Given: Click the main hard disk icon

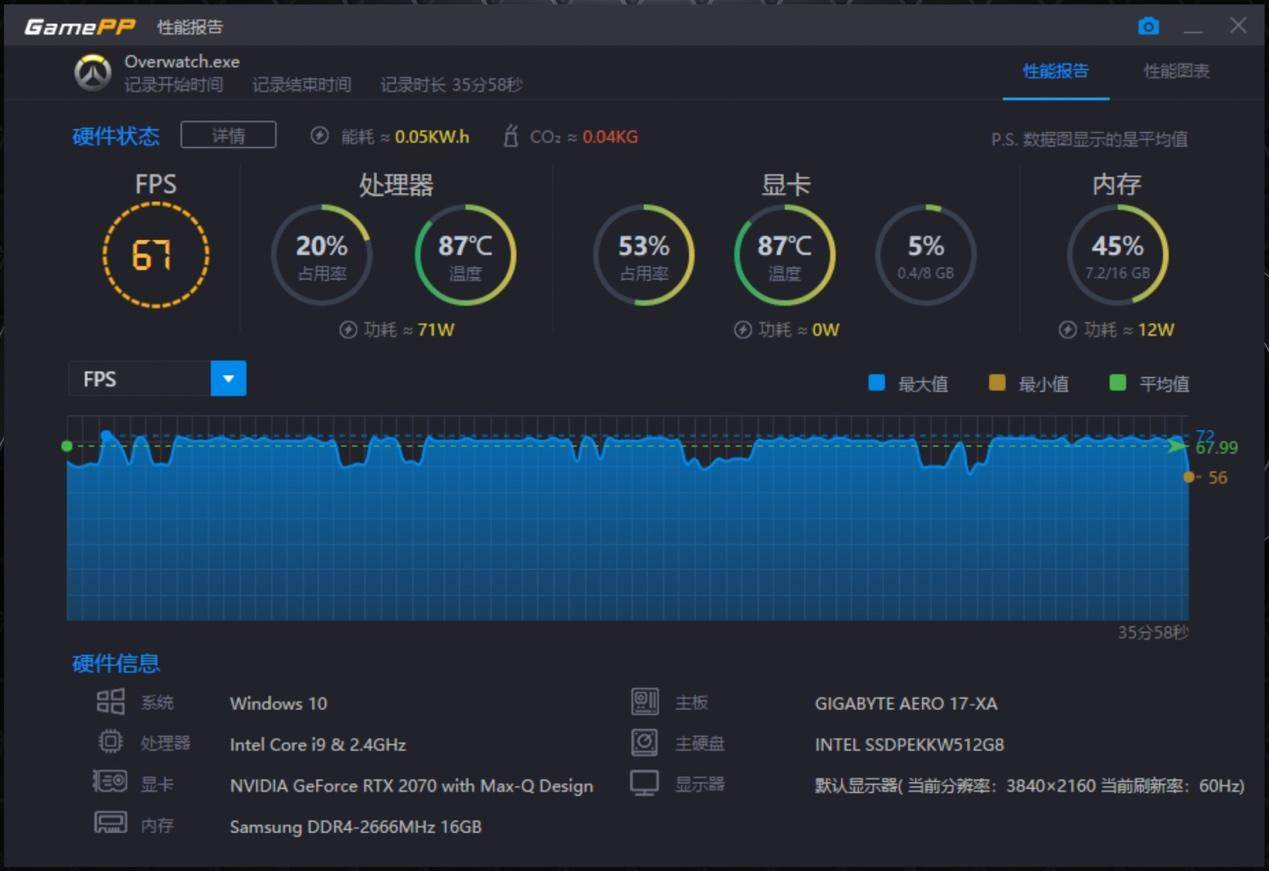Looking at the screenshot, I should pyautogui.click(x=645, y=742).
